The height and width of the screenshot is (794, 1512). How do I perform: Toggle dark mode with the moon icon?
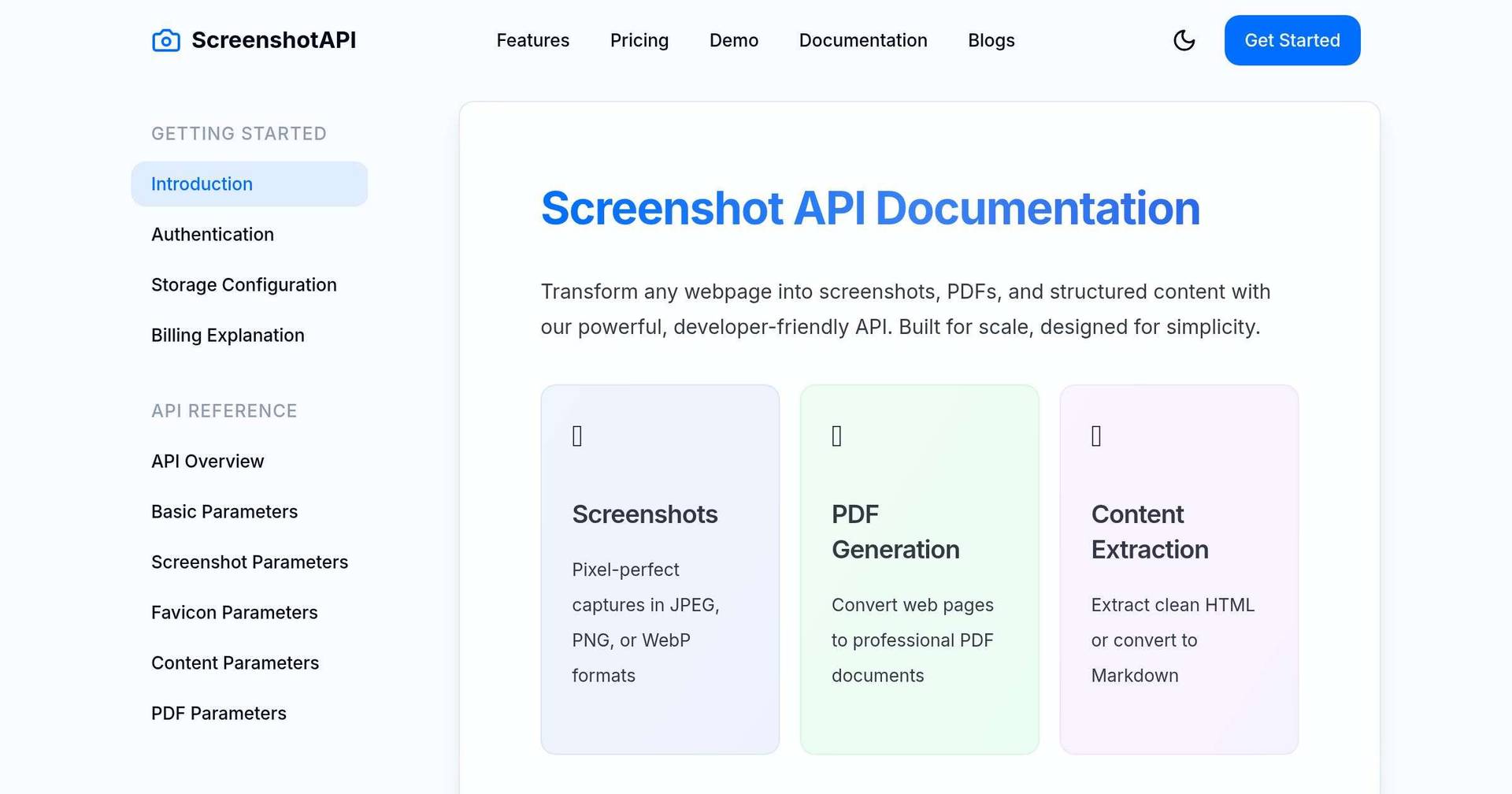(1184, 40)
